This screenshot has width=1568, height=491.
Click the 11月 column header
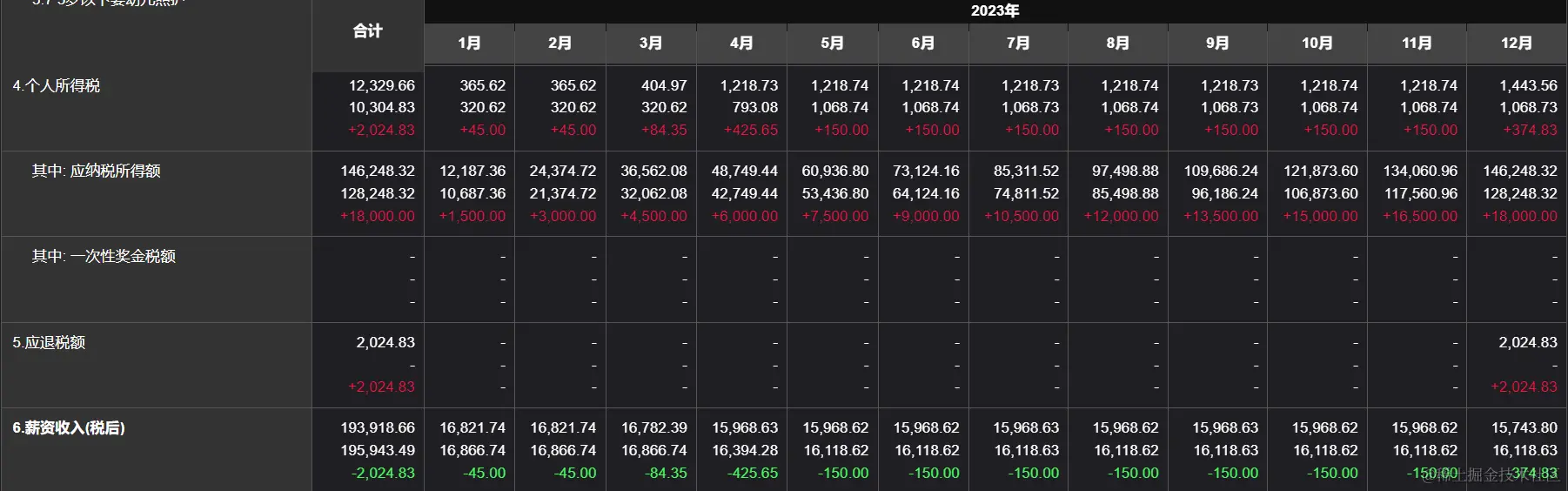click(x=1417, y=44)
